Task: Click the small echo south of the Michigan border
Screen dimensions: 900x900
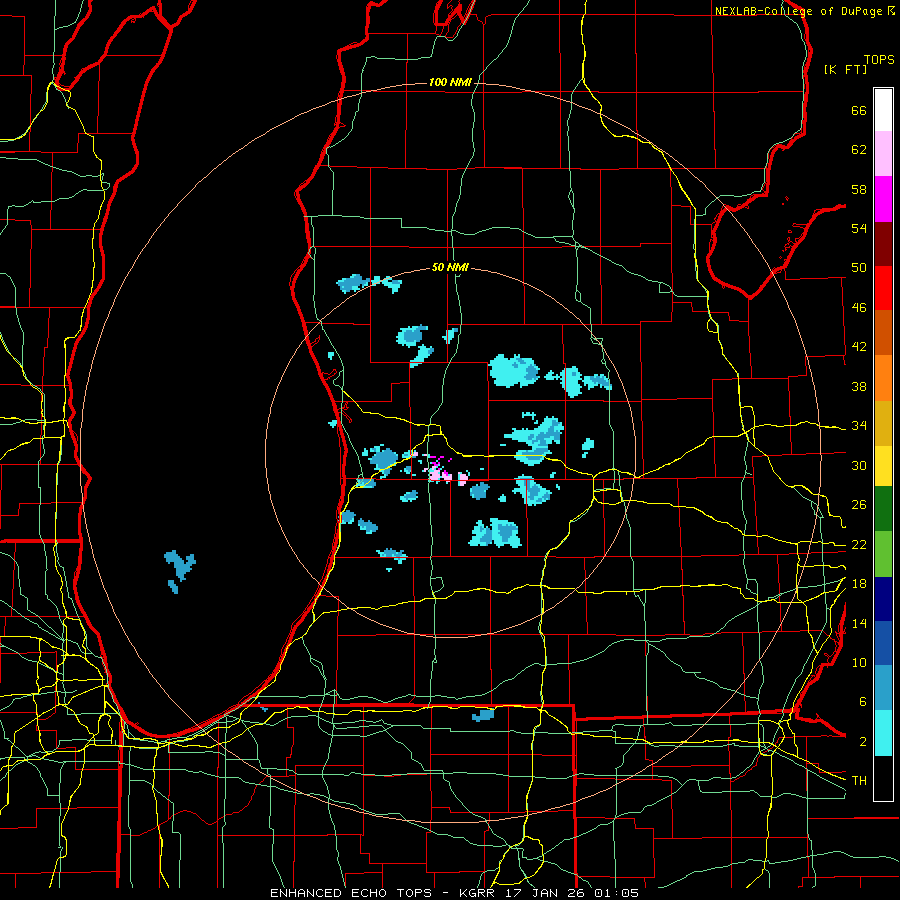Action: point(483,715)
